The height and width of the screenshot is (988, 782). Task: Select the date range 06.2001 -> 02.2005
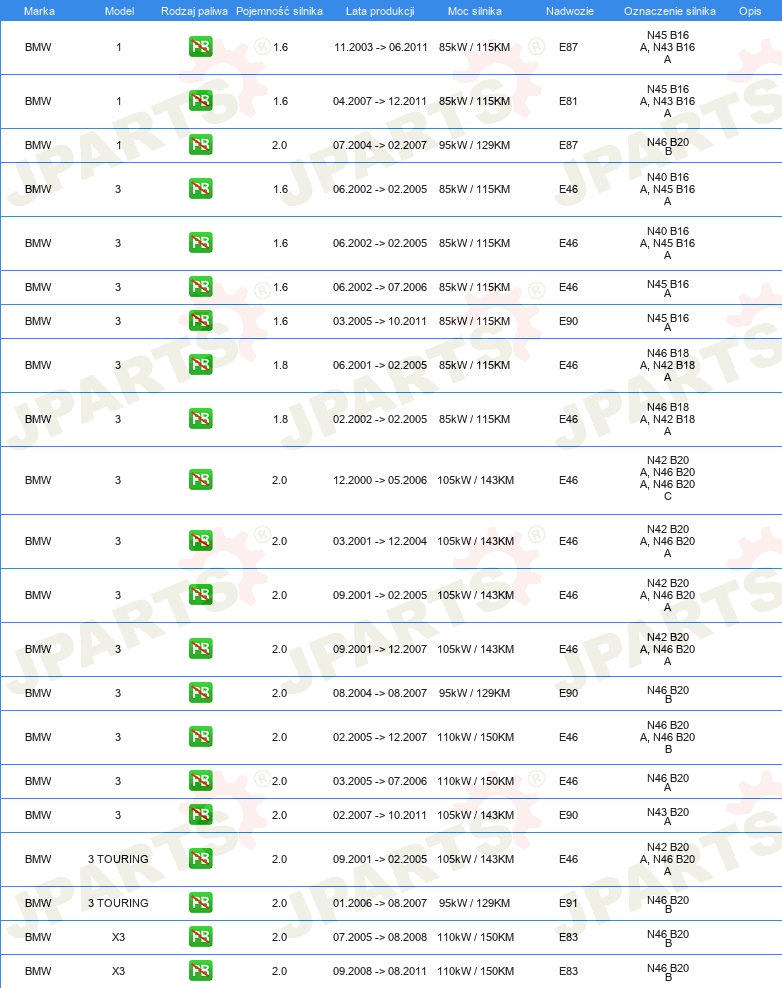pyautogui.click(x=380, y=365)
